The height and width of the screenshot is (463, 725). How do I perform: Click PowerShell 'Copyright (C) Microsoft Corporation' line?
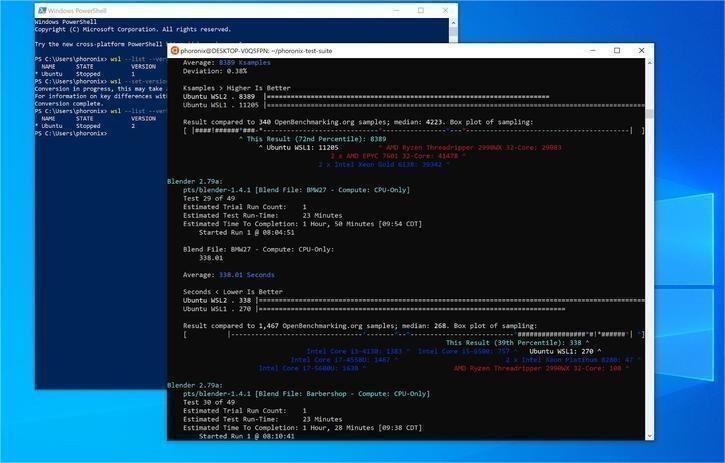click(133, 30)
